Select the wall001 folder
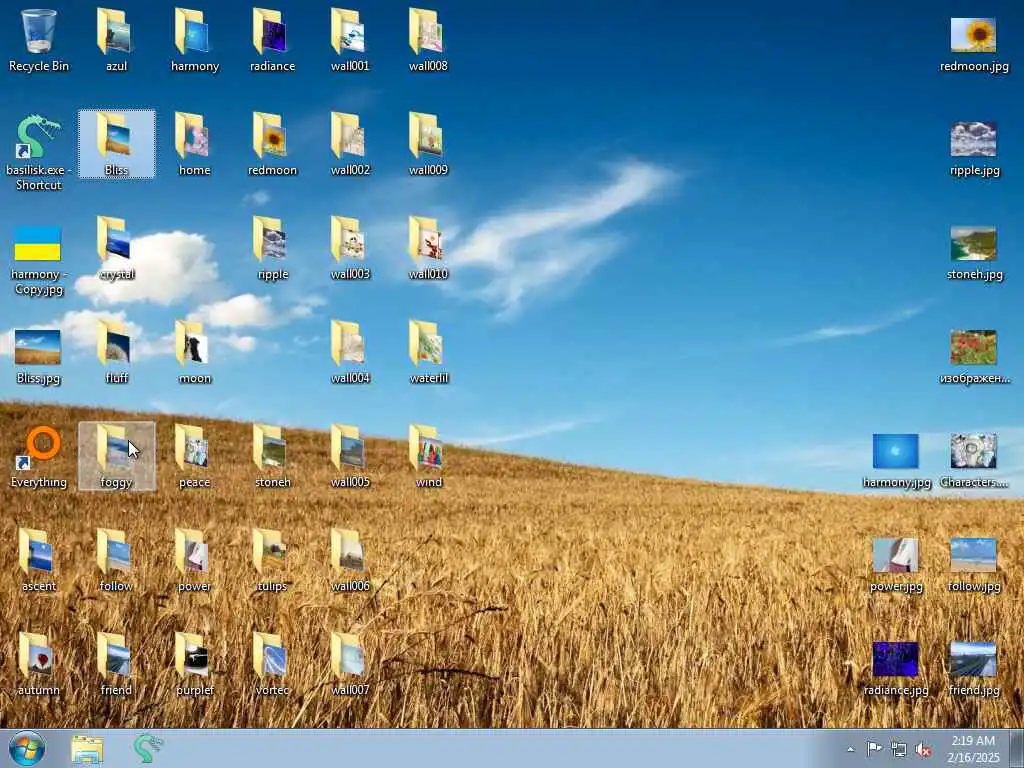Image resolution: width=1024 pixels, height=768 pixels. 350,40
